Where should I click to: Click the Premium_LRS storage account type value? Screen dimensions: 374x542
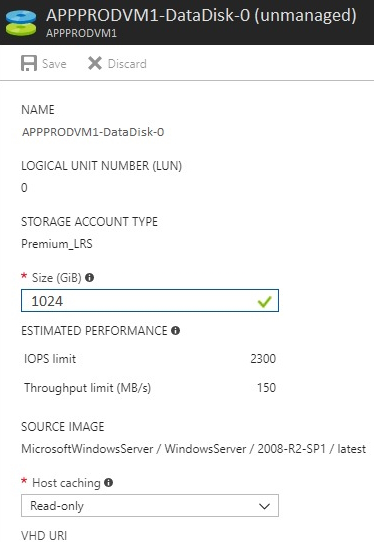(x=57, y=244)
